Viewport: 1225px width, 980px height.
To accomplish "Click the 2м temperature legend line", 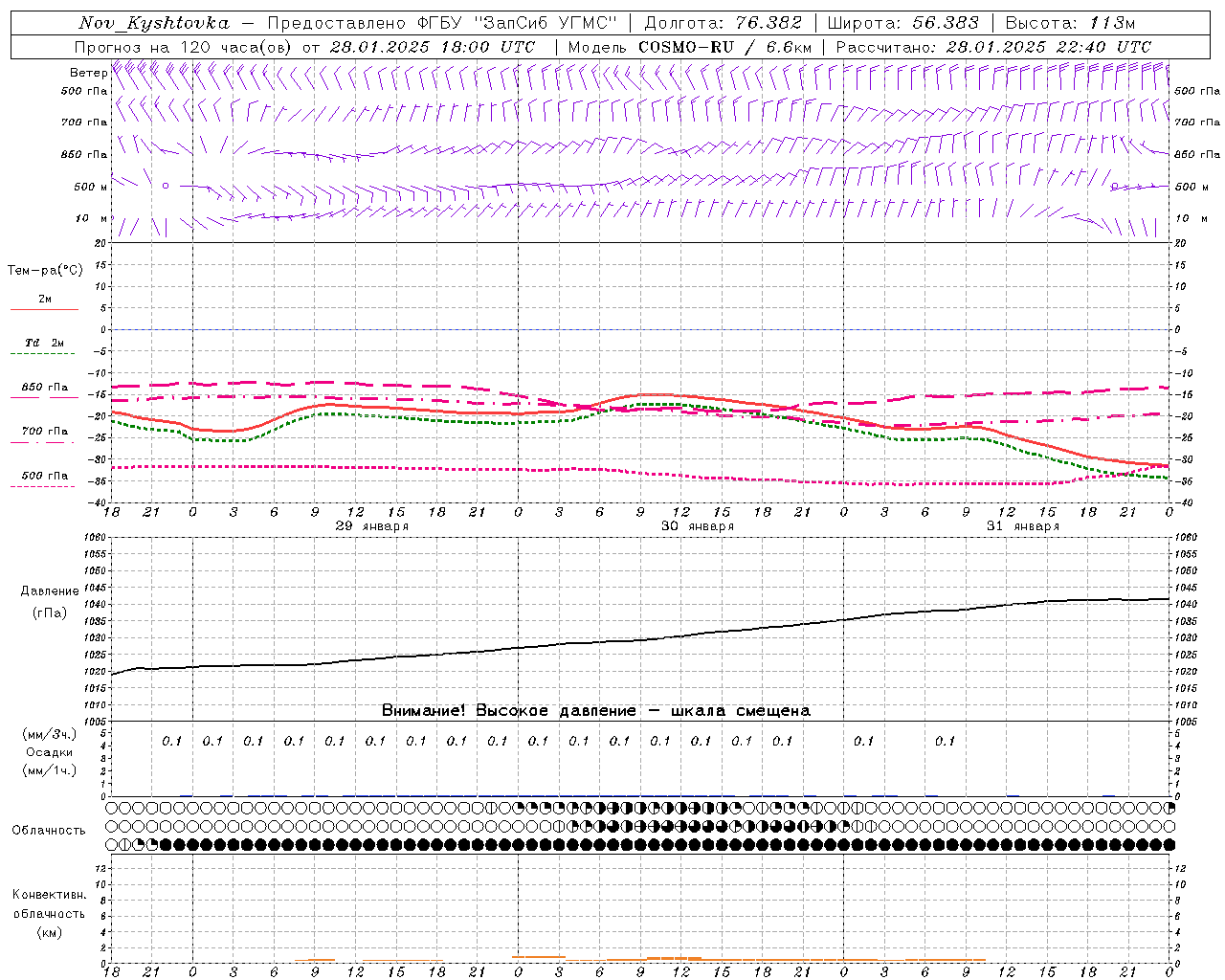I will (x=44, y=309).
